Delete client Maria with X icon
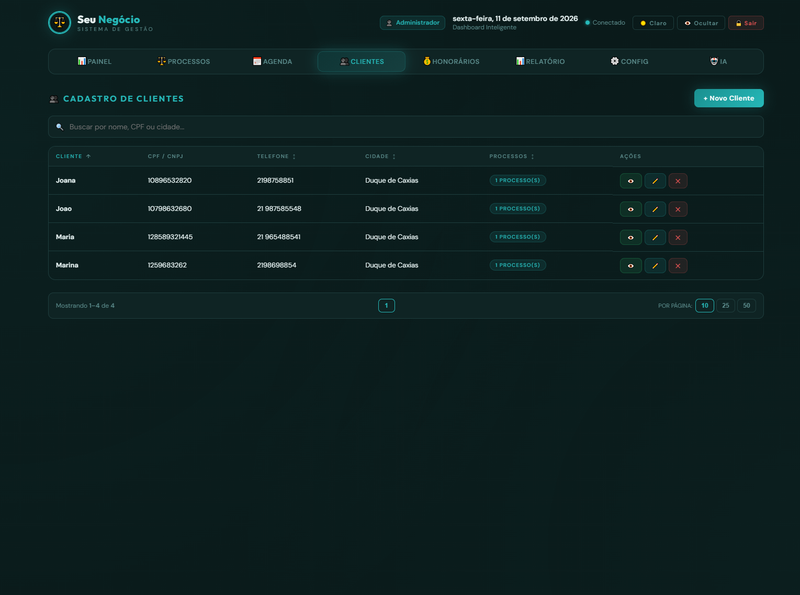 678,237
